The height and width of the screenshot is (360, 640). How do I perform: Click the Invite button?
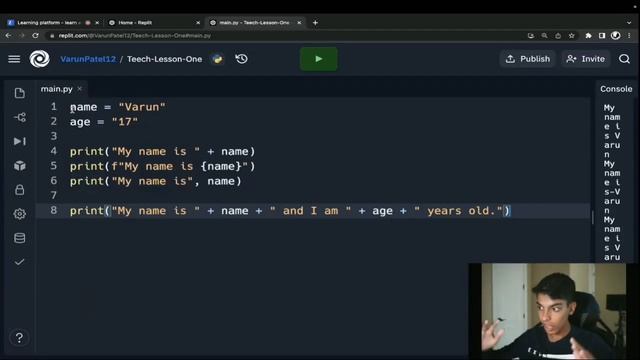coord(586,59)
